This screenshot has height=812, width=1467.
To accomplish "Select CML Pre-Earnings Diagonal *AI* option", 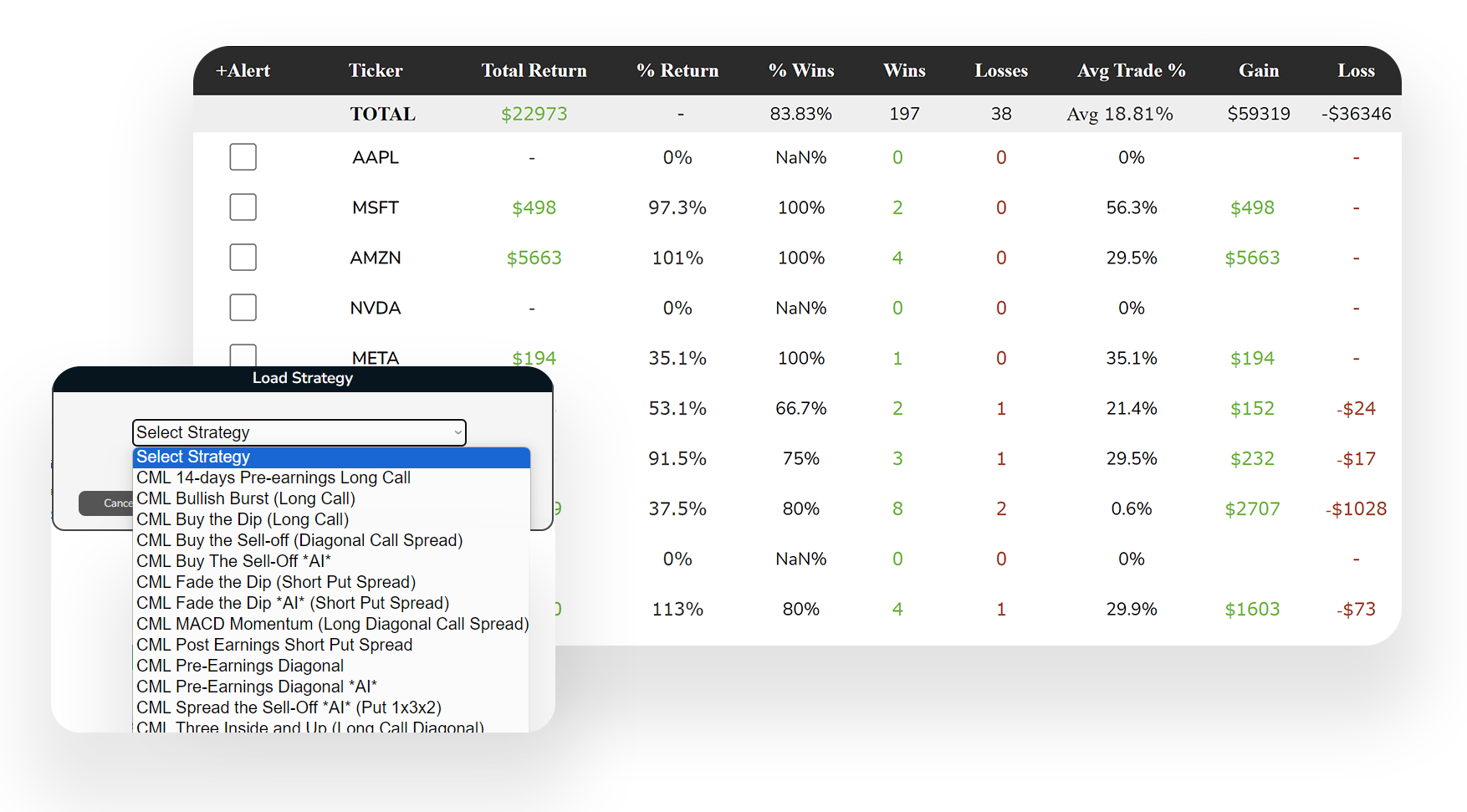I will pos(331,687).
